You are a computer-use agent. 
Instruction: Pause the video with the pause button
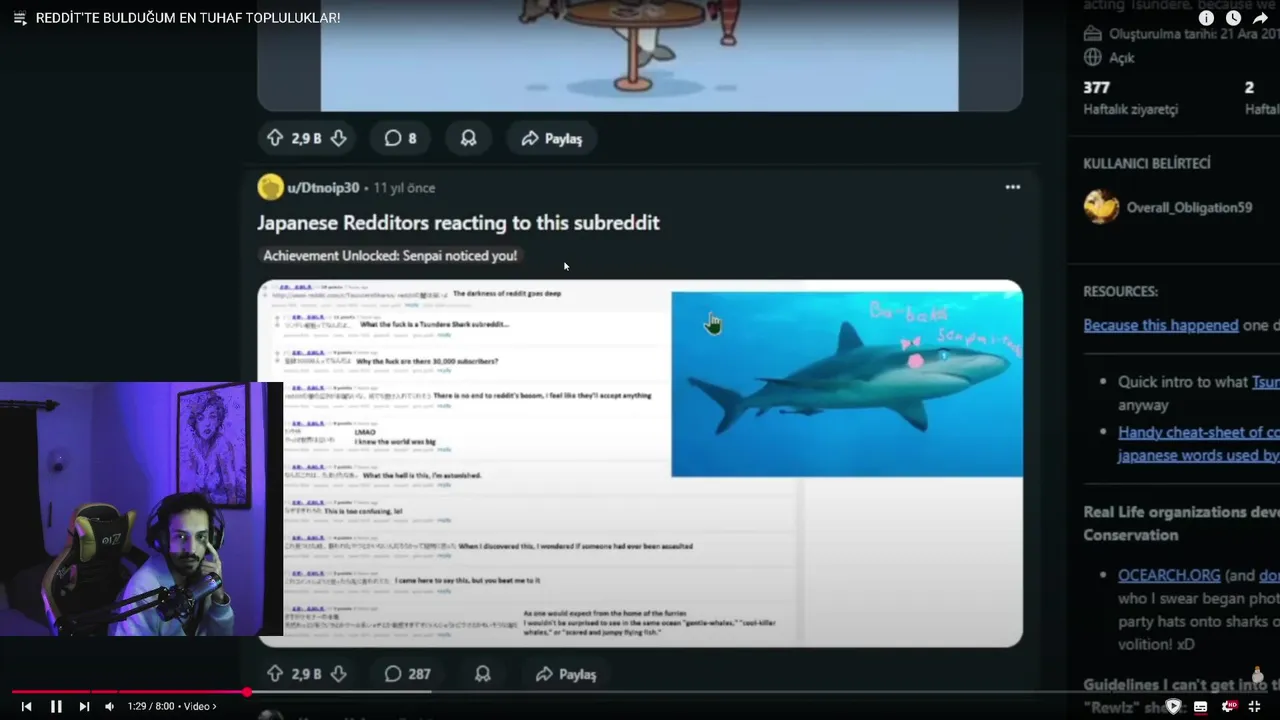pos(56,706)
